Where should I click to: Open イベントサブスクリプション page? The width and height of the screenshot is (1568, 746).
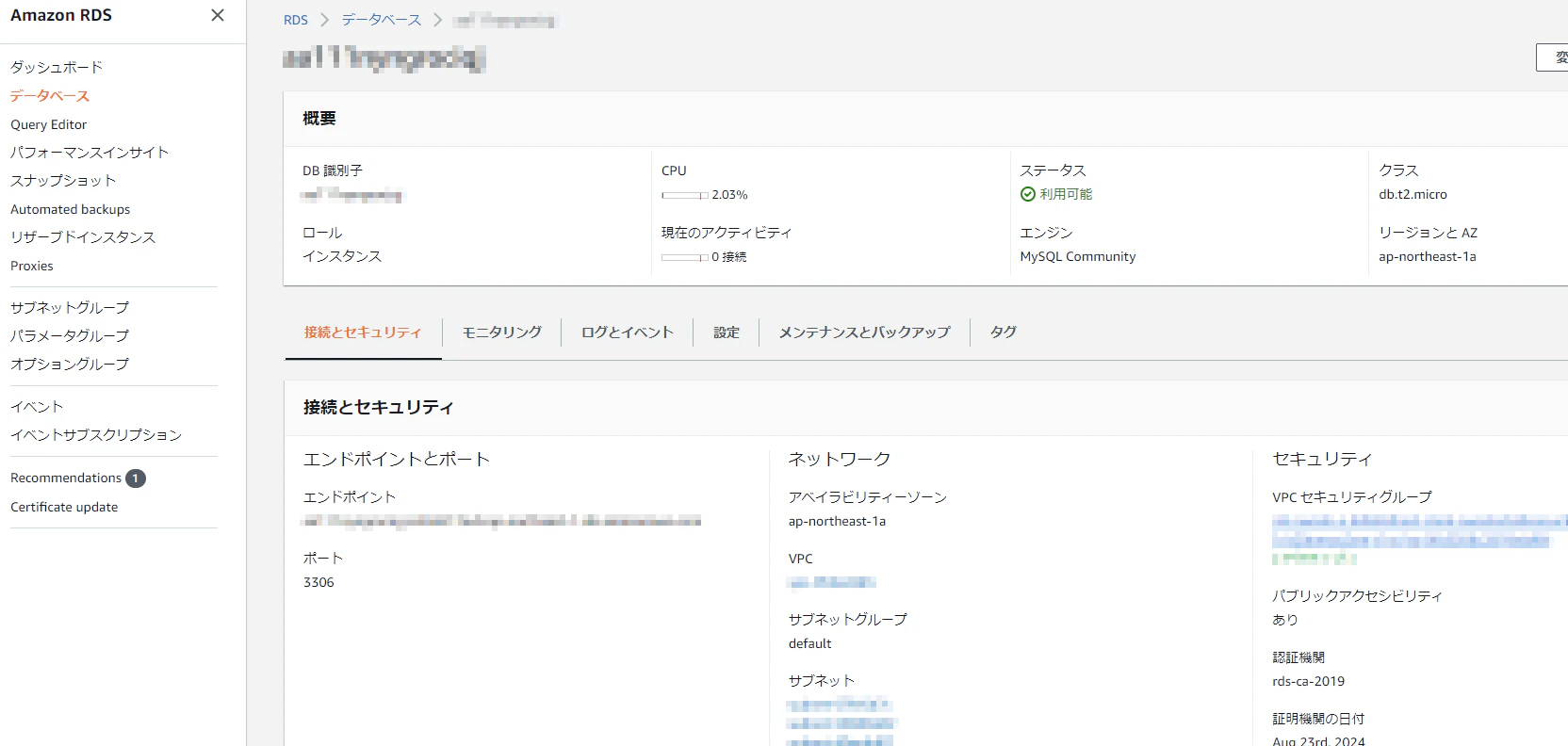coord(96,434)
